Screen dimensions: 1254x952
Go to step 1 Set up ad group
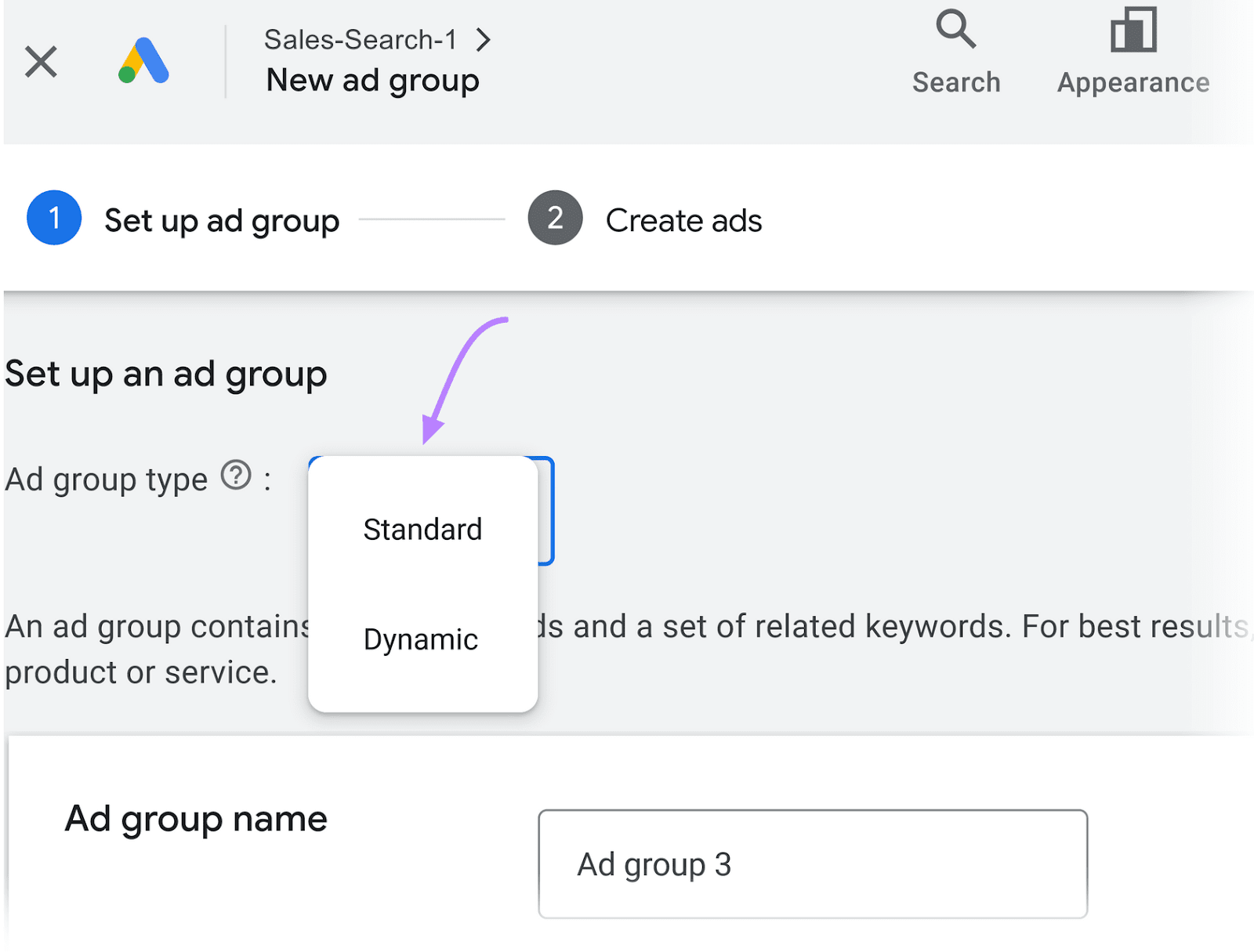183,219
